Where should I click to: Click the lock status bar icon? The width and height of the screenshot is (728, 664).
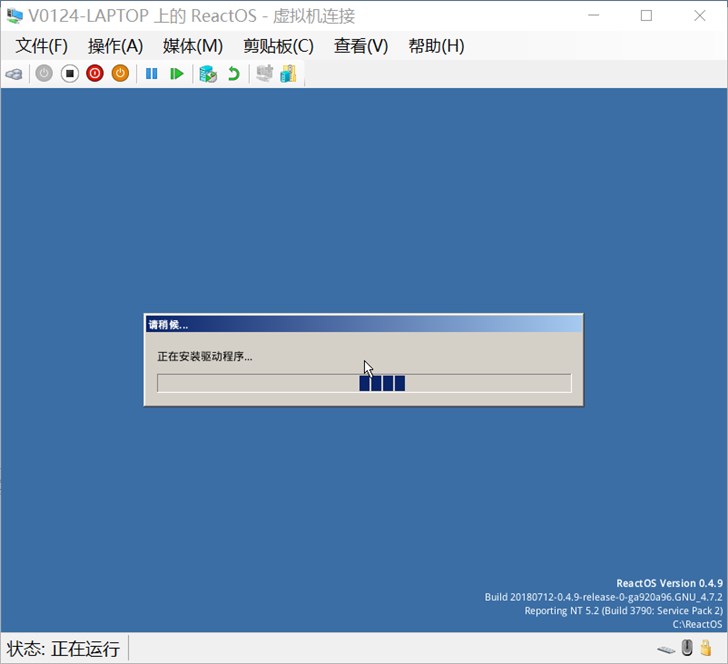pyautogui.click(x=706, y=648)
